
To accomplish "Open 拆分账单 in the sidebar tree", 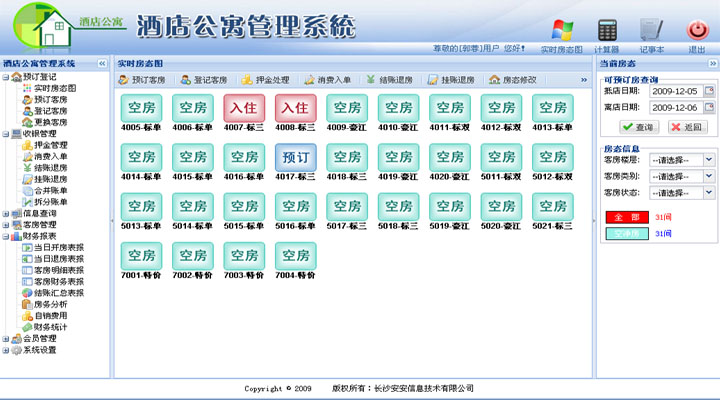I will coord(51,202).
